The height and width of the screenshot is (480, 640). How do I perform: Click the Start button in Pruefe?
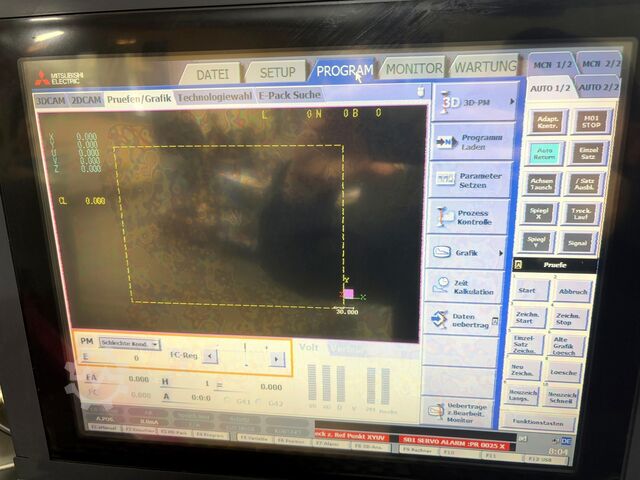531,291
